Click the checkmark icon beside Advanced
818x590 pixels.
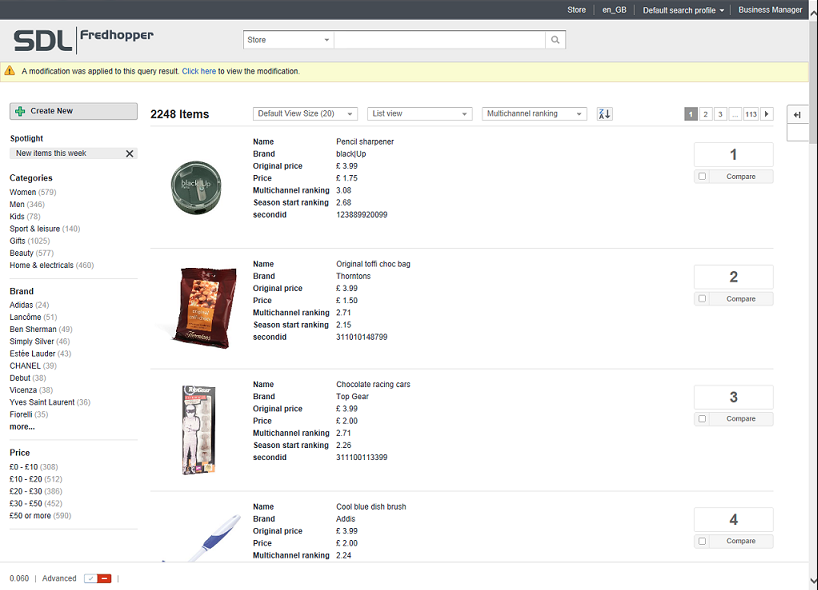(x=91, y=579)
